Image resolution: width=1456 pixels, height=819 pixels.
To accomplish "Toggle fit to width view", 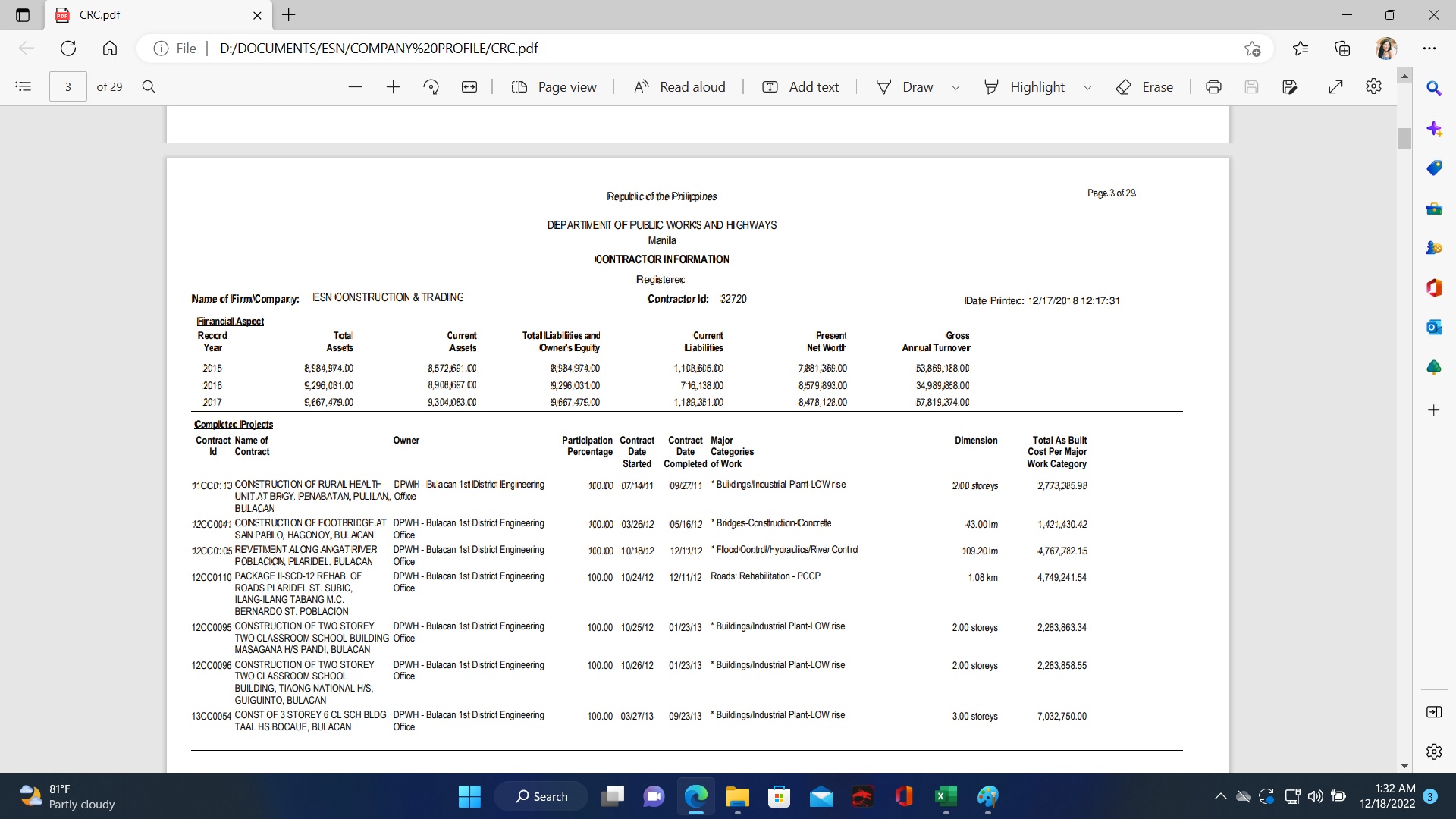I will click(469, 86).
